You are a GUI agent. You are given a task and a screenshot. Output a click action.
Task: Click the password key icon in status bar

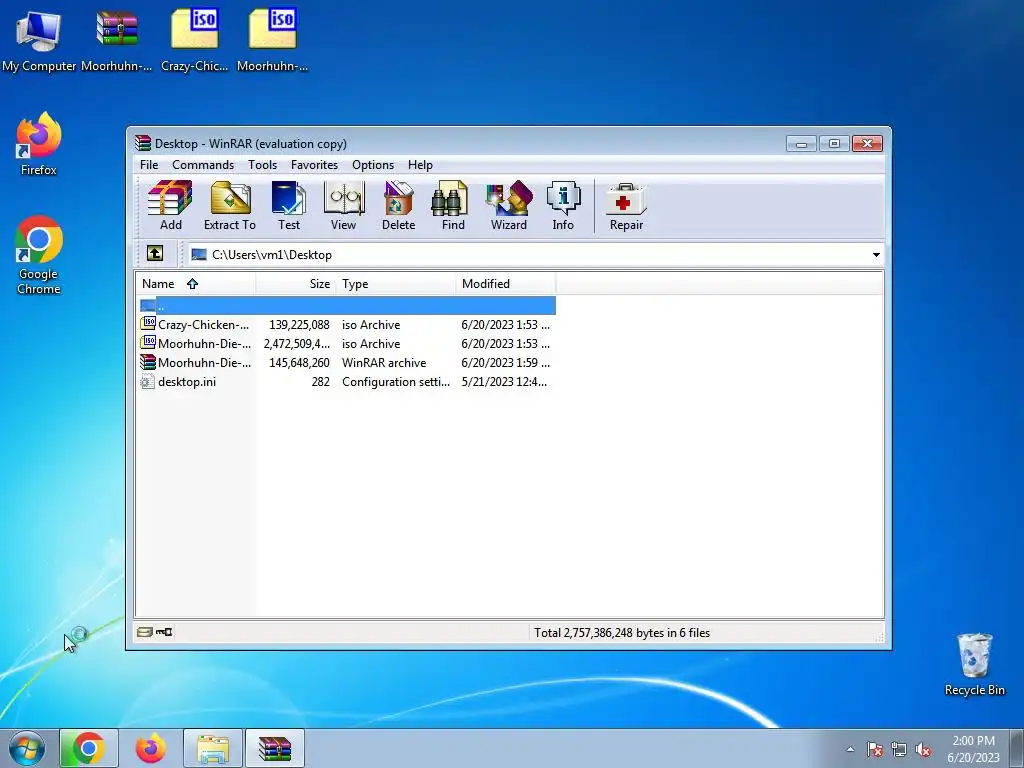pos(164,632)
